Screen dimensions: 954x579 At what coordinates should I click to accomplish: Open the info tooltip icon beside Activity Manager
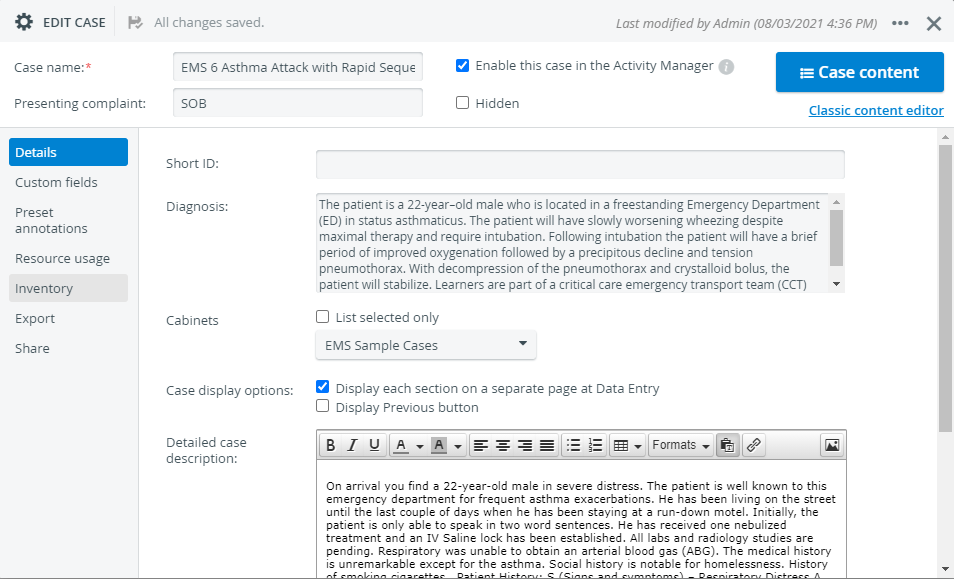pyautogui.click(x=726, y=67)
